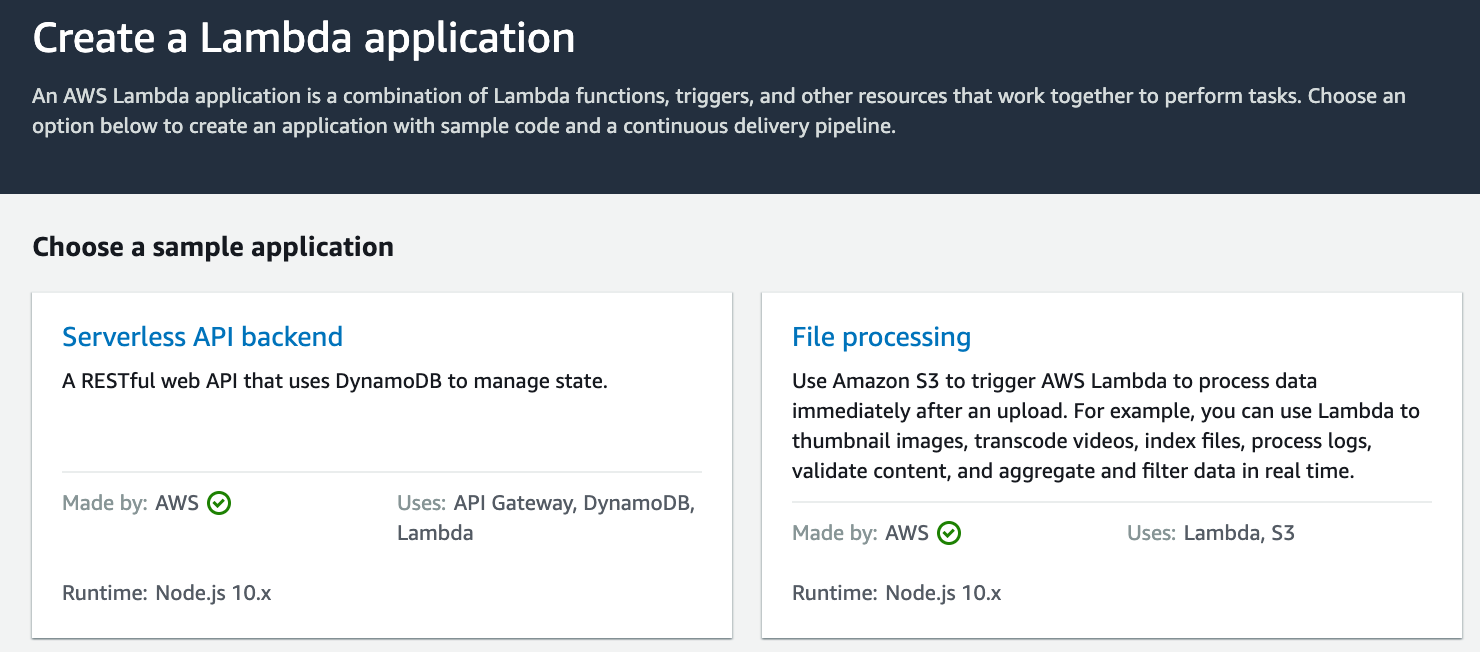Click the Choose a sample application heading

point(212,247)
